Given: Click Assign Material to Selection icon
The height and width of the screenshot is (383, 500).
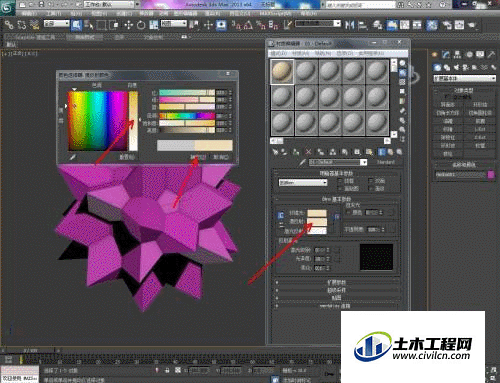Looking at the screenshot, I should point(296,152).
